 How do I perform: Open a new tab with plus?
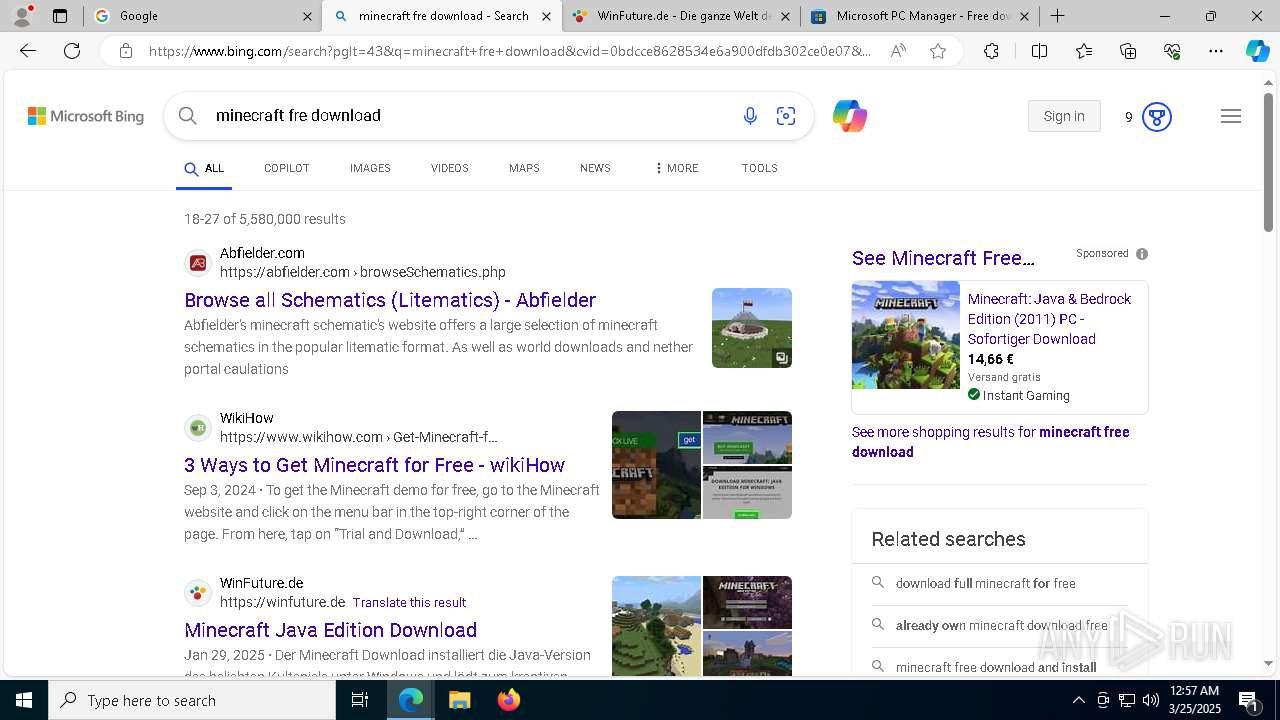click(x=1057, y=16)
